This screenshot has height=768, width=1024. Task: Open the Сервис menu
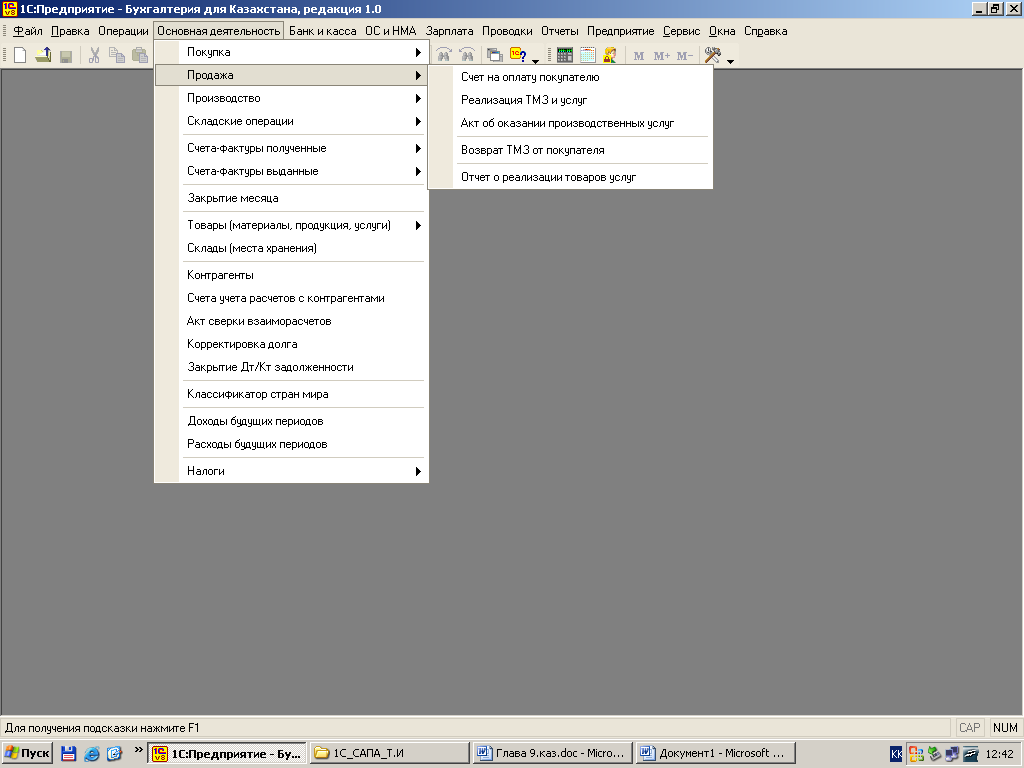(681, 31)
